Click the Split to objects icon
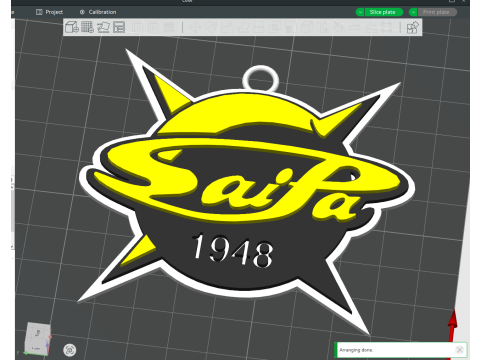Viewport: 480px width, 360px height. pos(137,27)
